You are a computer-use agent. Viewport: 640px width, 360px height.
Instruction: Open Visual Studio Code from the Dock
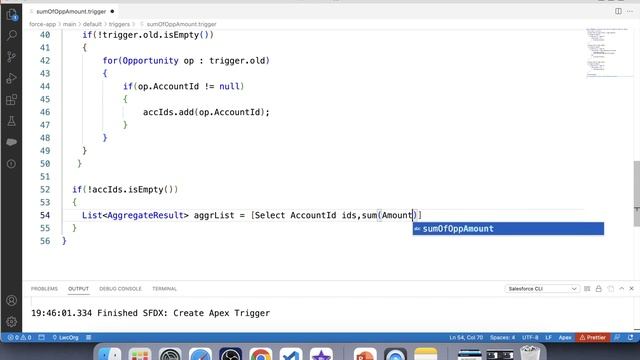[291, 355]
